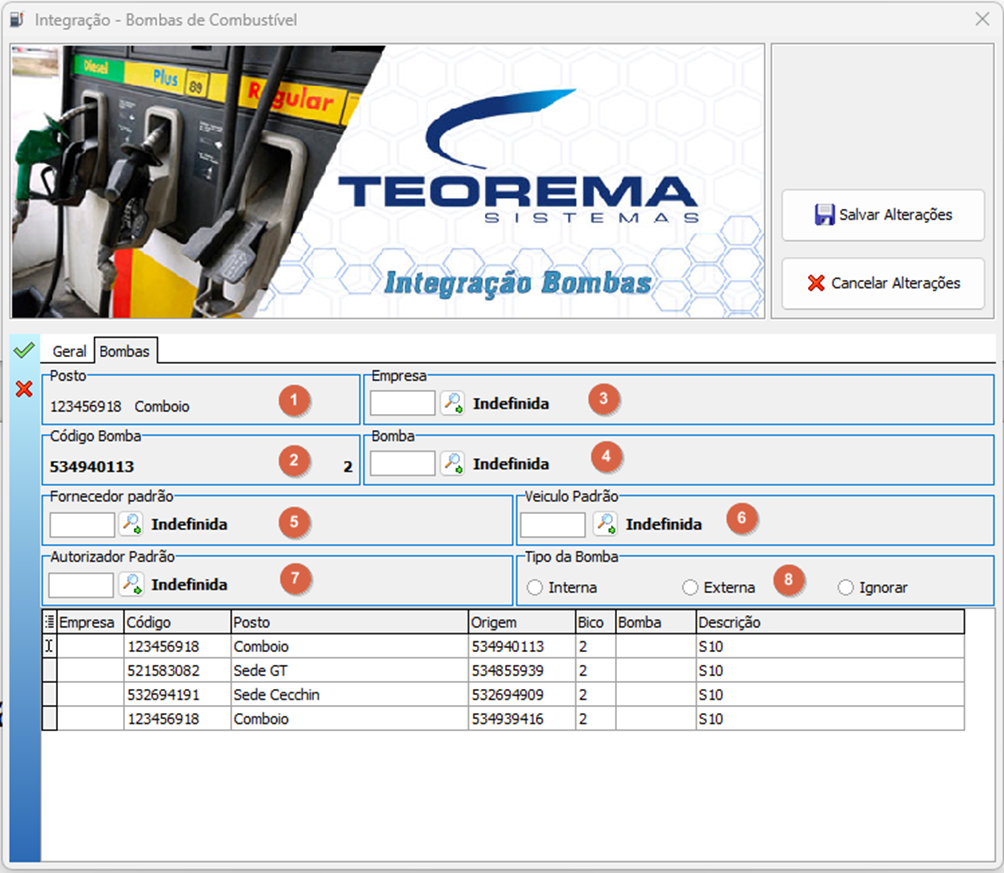Focus the Autorizador Padrão code field
Image resolution: width=1004 pixels, height=873 pixels.
(81, 584)
